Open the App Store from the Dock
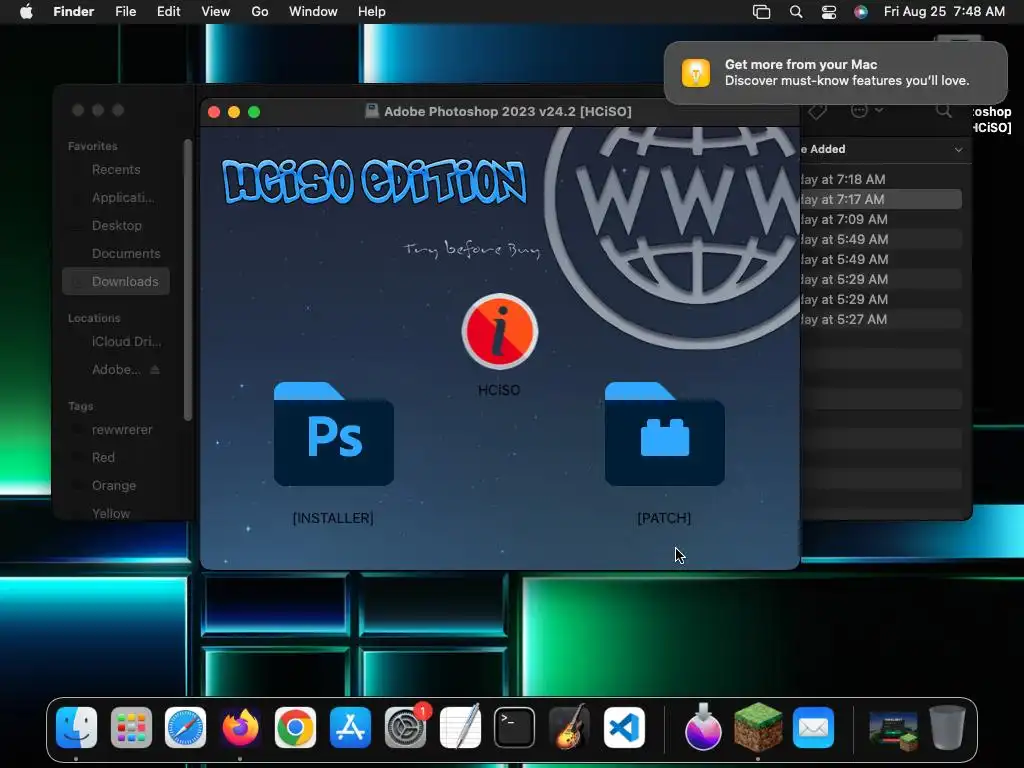 350,727
